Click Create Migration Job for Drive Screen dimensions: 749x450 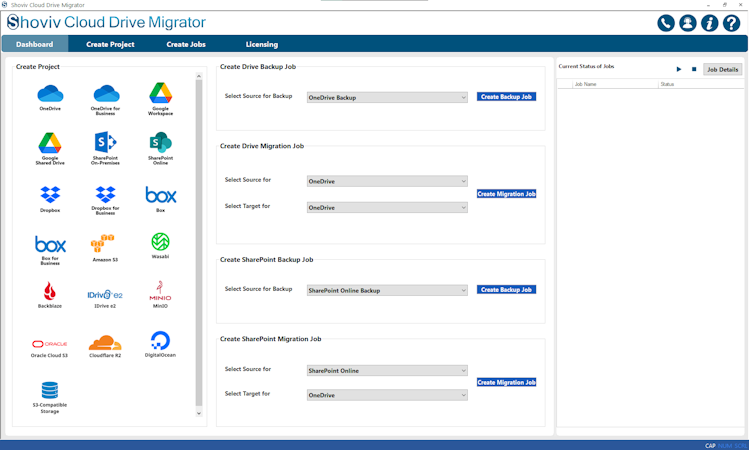click(x=506, y=194)
